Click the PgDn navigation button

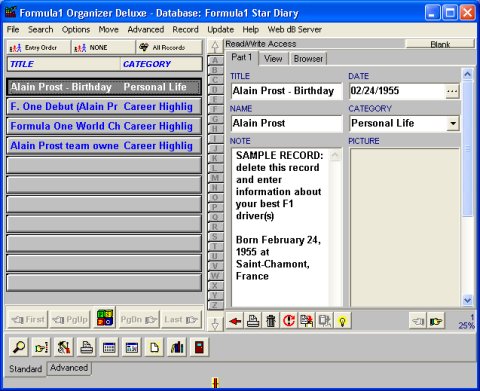[x=139, y=320]
